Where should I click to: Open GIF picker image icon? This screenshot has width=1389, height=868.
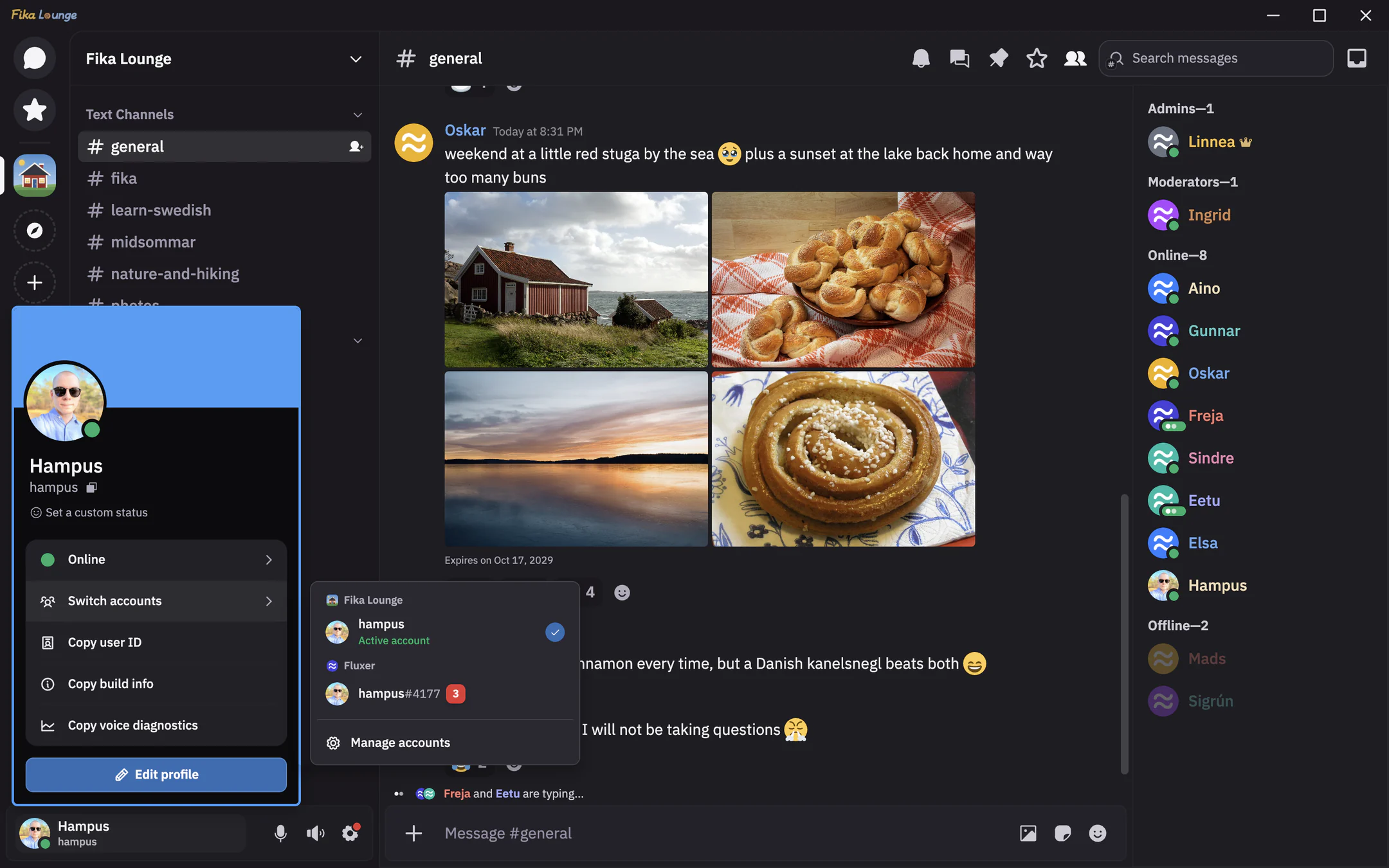tap(1028, 833)
